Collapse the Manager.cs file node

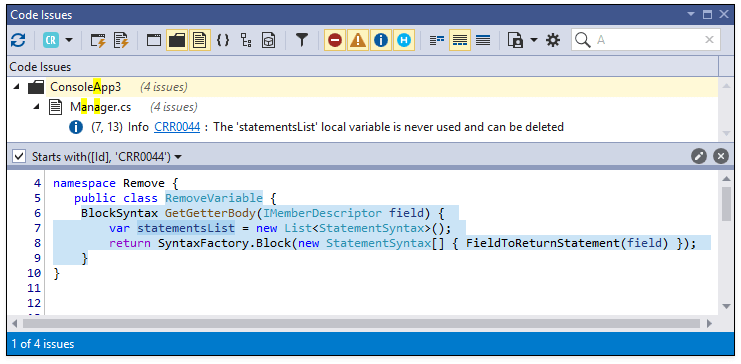tap(36, 107)
